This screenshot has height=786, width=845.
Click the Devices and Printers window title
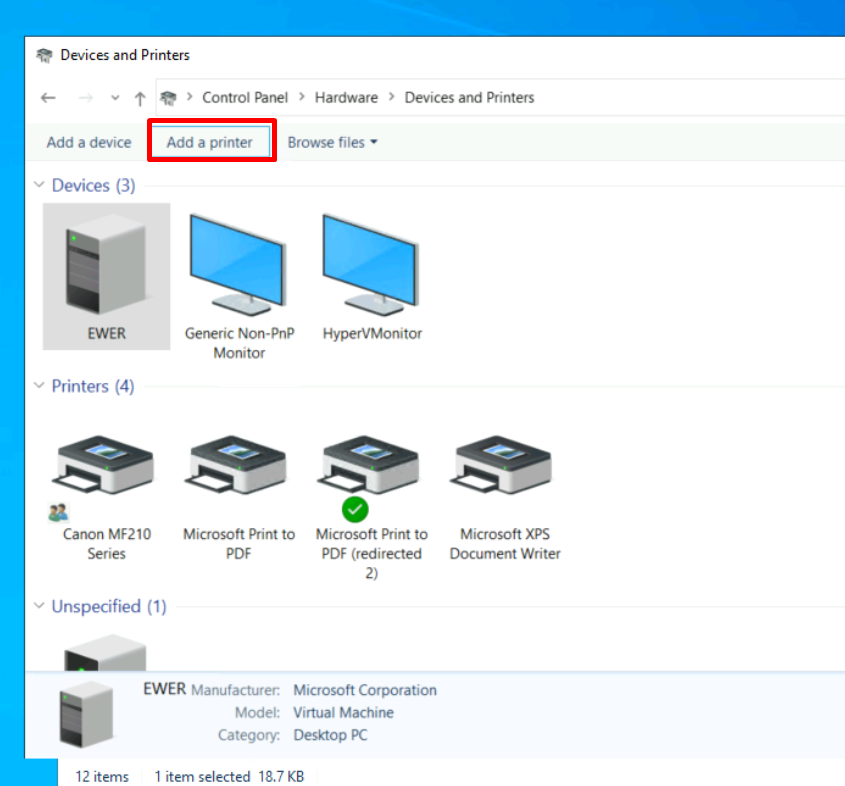[125, 55]
